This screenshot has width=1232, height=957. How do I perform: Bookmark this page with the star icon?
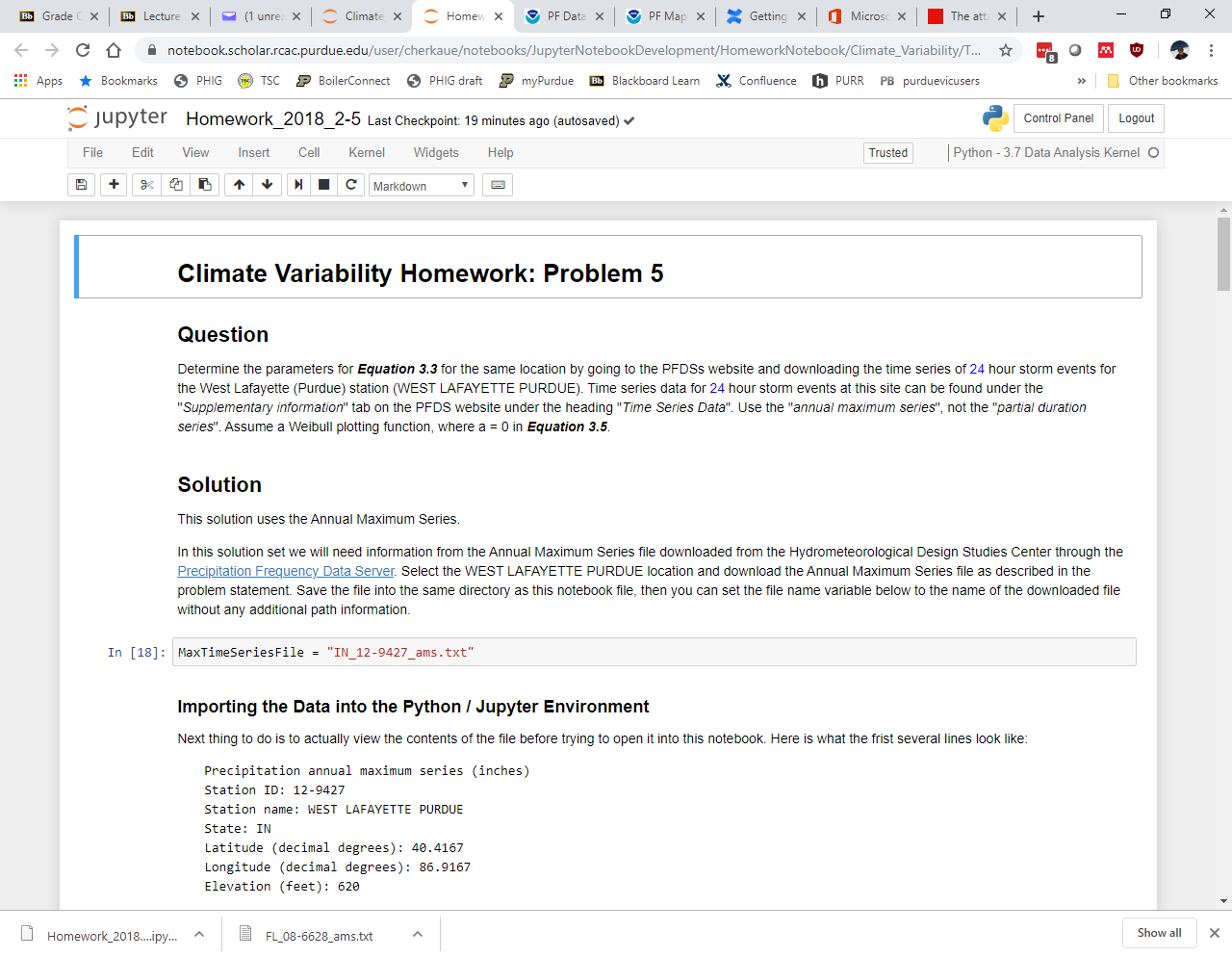click(1006, 50)
